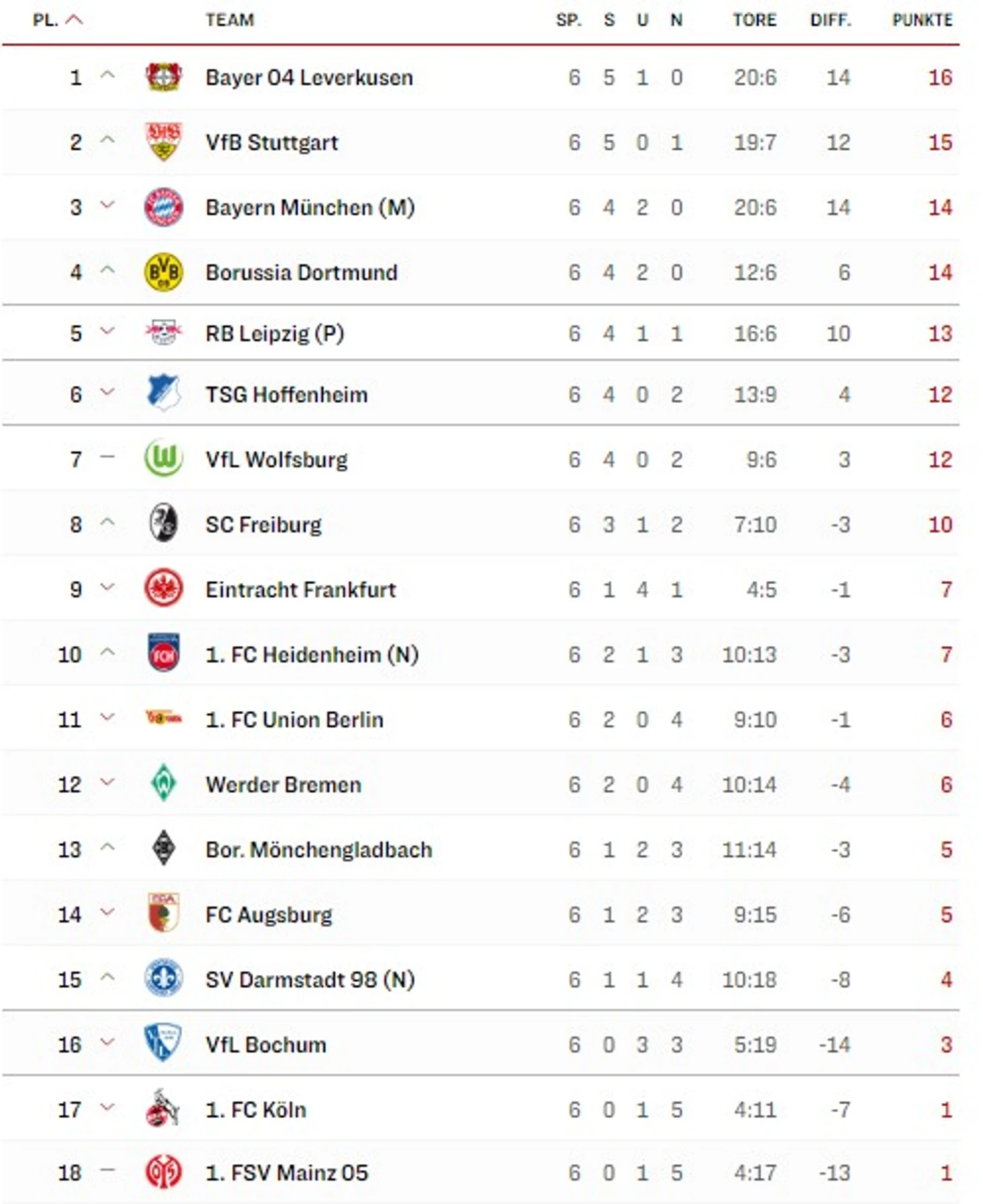
Task: Click the DIFF. column header
Action: pos(830,20)
